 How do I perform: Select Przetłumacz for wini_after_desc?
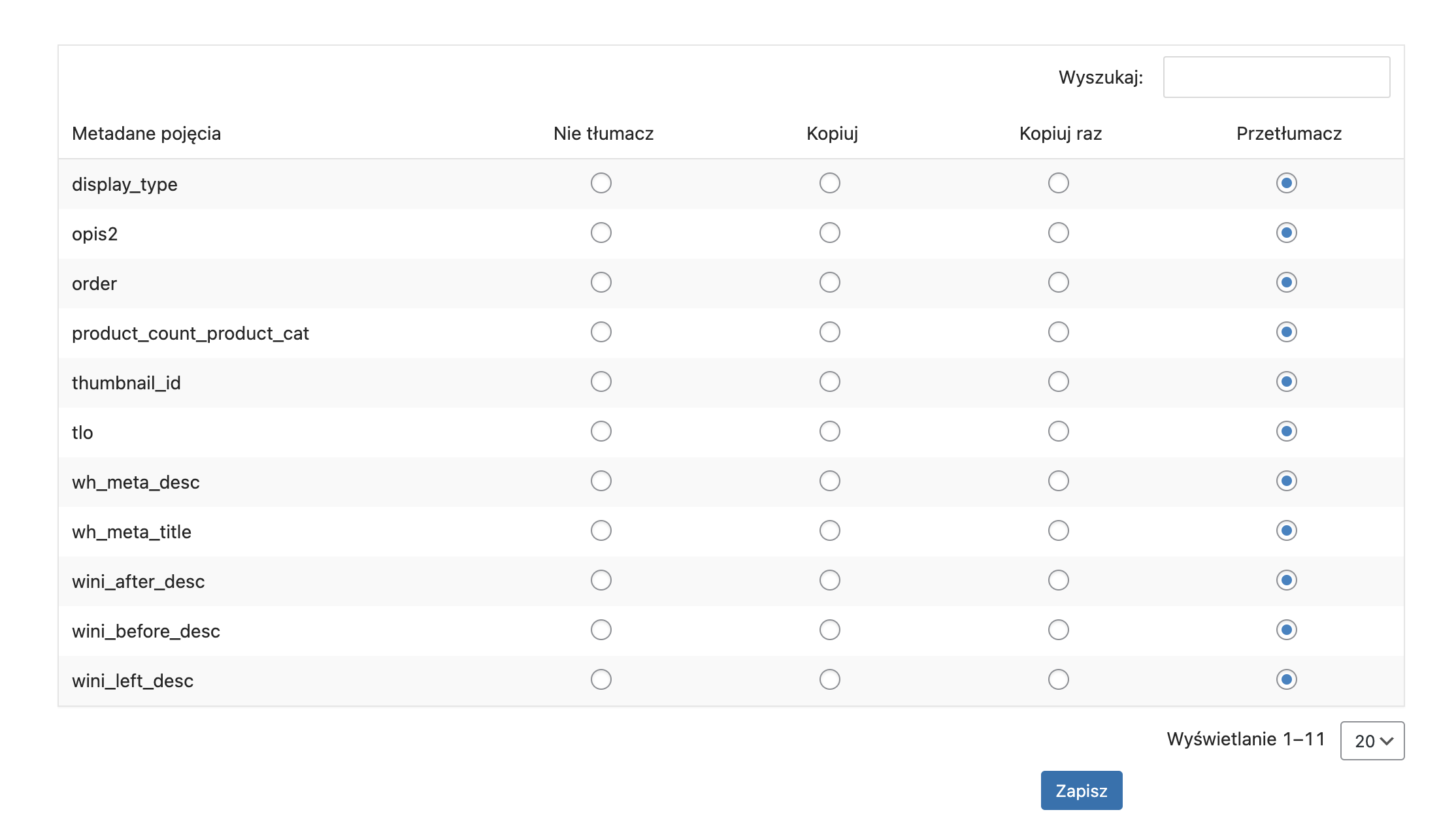click(1287, 580)
